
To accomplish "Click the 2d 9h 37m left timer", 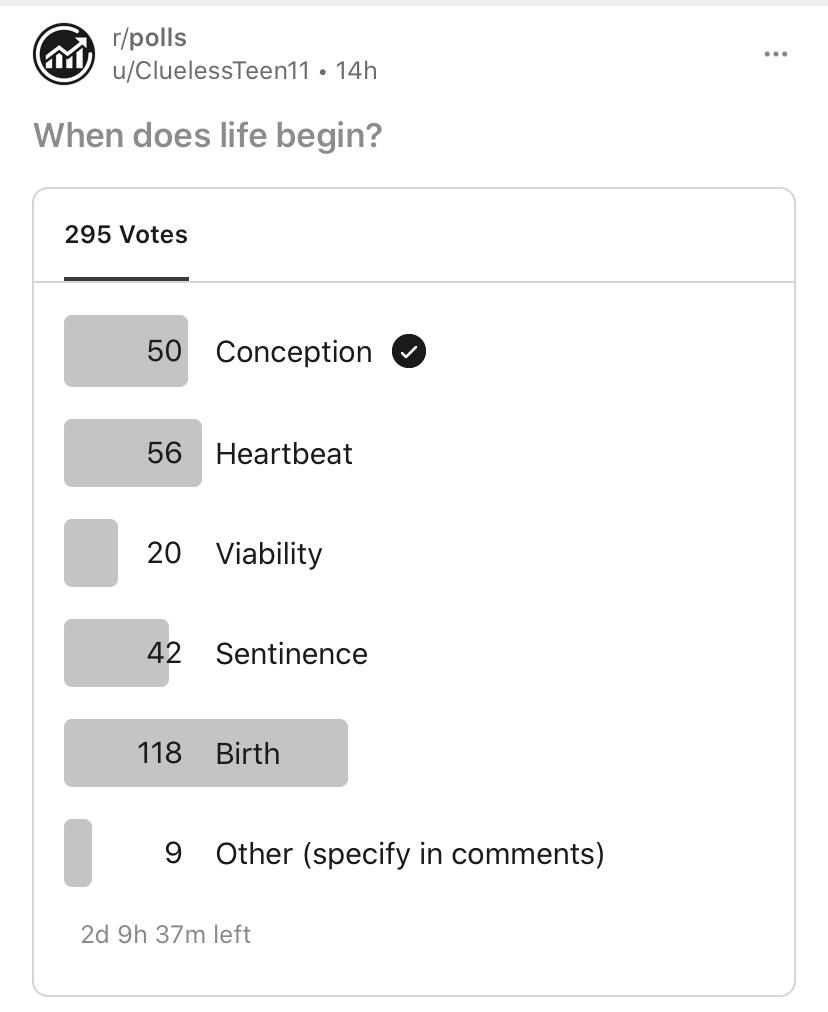I will click(166, 935).
